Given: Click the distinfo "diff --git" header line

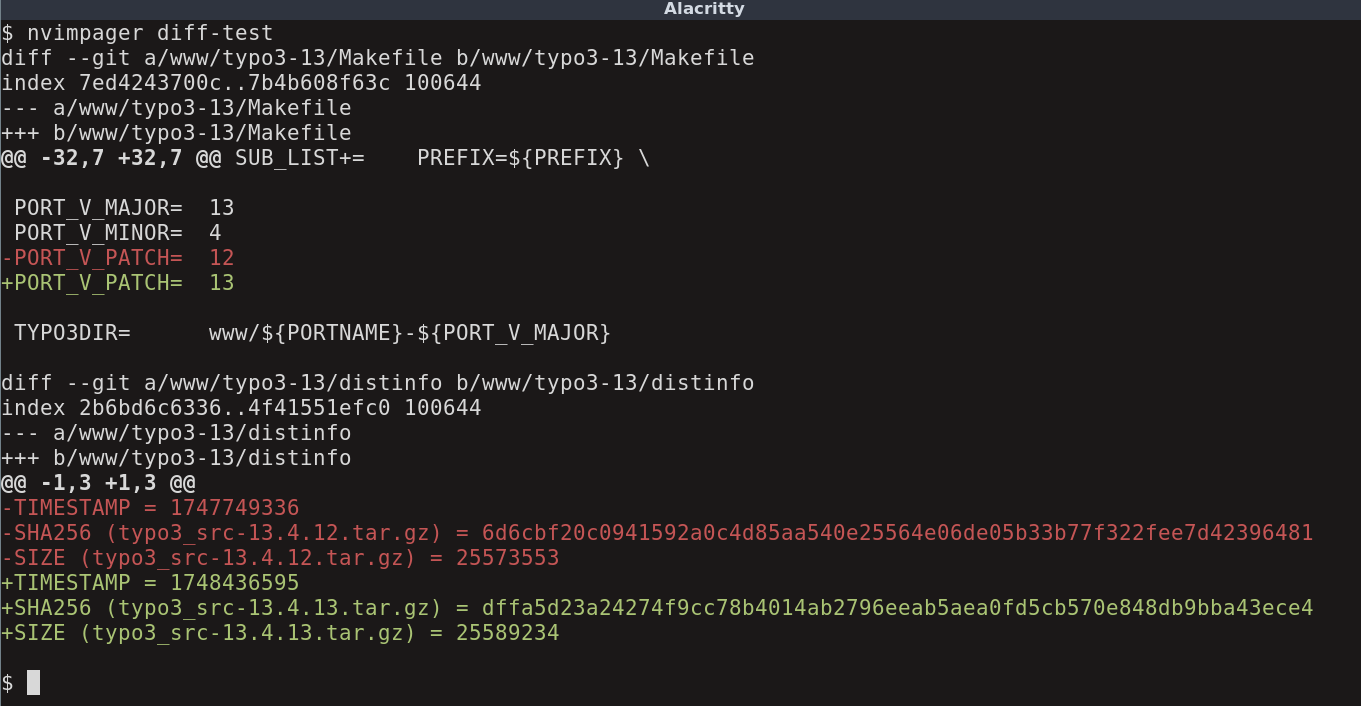Looking at the screenshot, I should (x=377, y=383).
